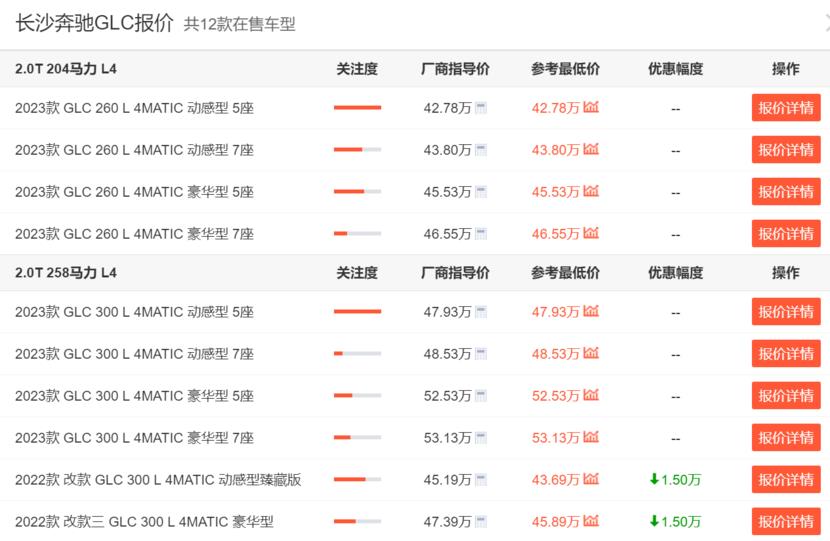
Task: Open price calculator icon beside 45.53万 guide price
Action: click(481, 192)
